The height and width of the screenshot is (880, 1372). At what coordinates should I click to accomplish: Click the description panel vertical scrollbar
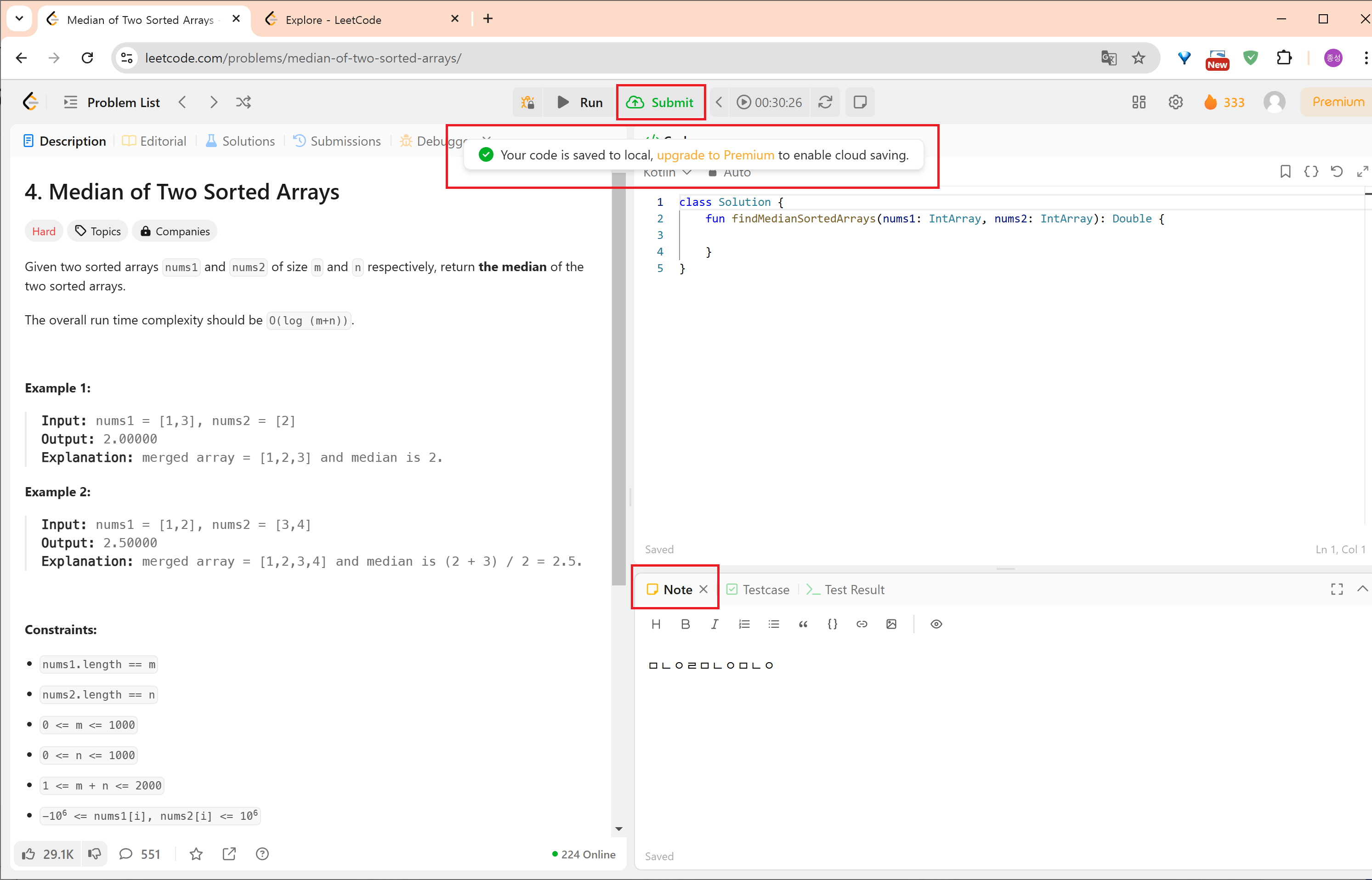pyautogui.click(x=618, y=377)
